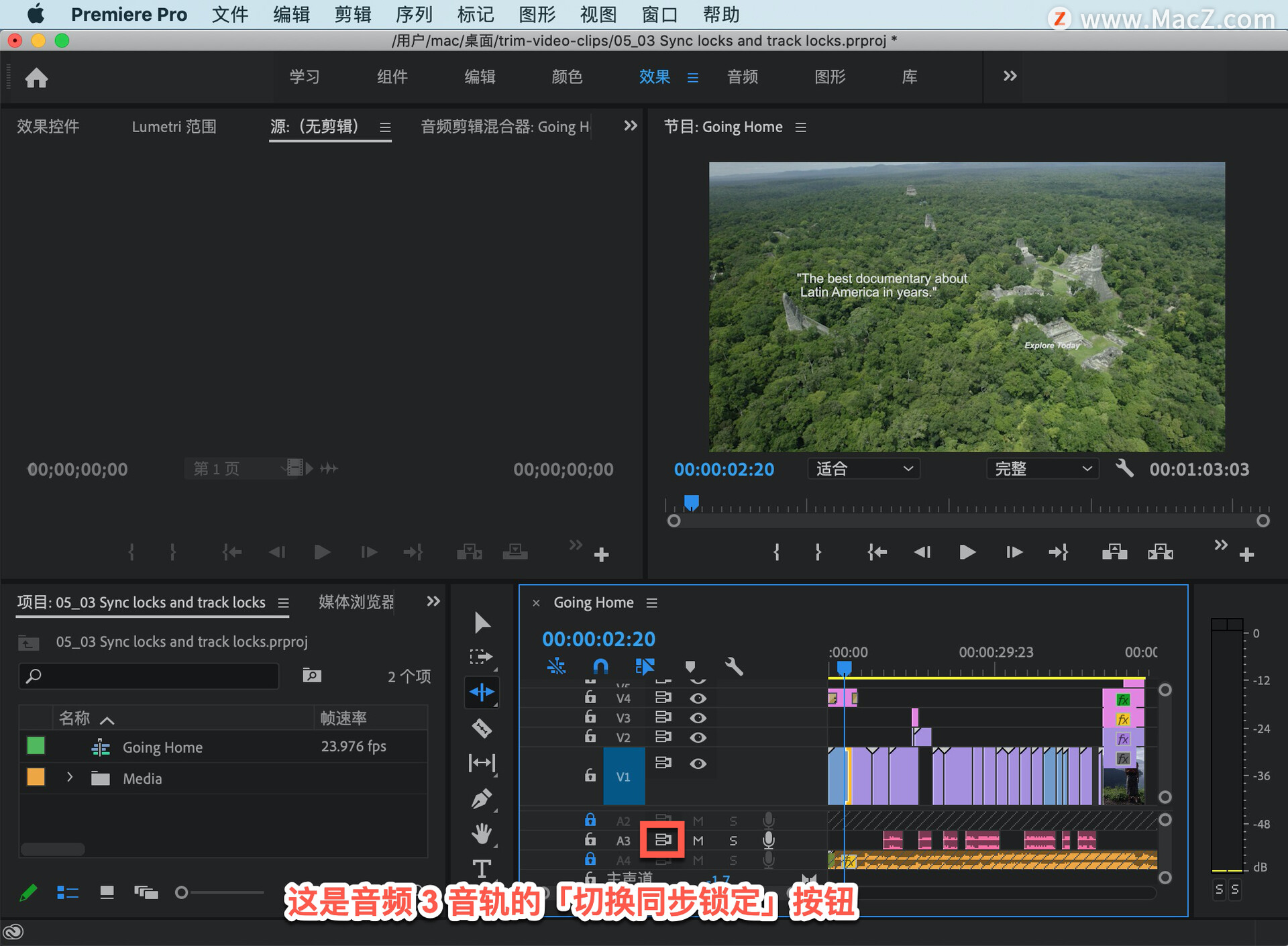
Task: Open Going Home timeline panel menu
Action: tap(651, 602)
